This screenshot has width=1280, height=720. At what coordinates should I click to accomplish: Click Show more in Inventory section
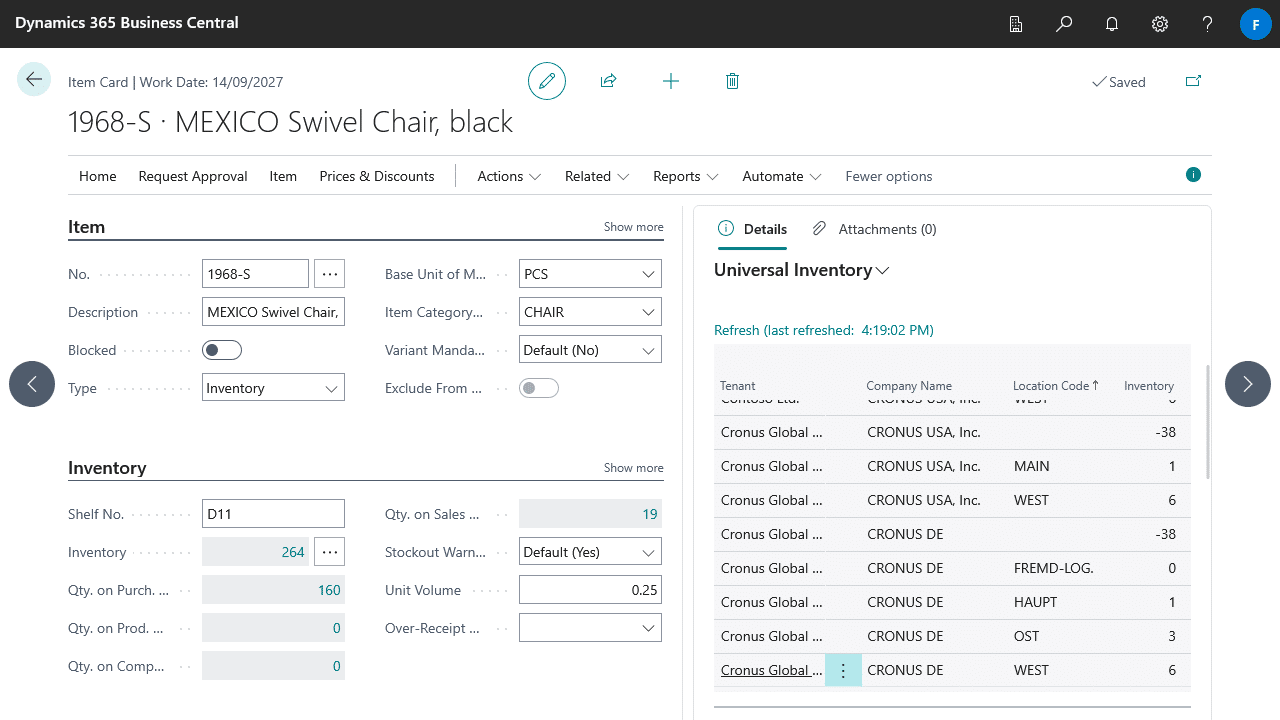click(x=633, y=468)
